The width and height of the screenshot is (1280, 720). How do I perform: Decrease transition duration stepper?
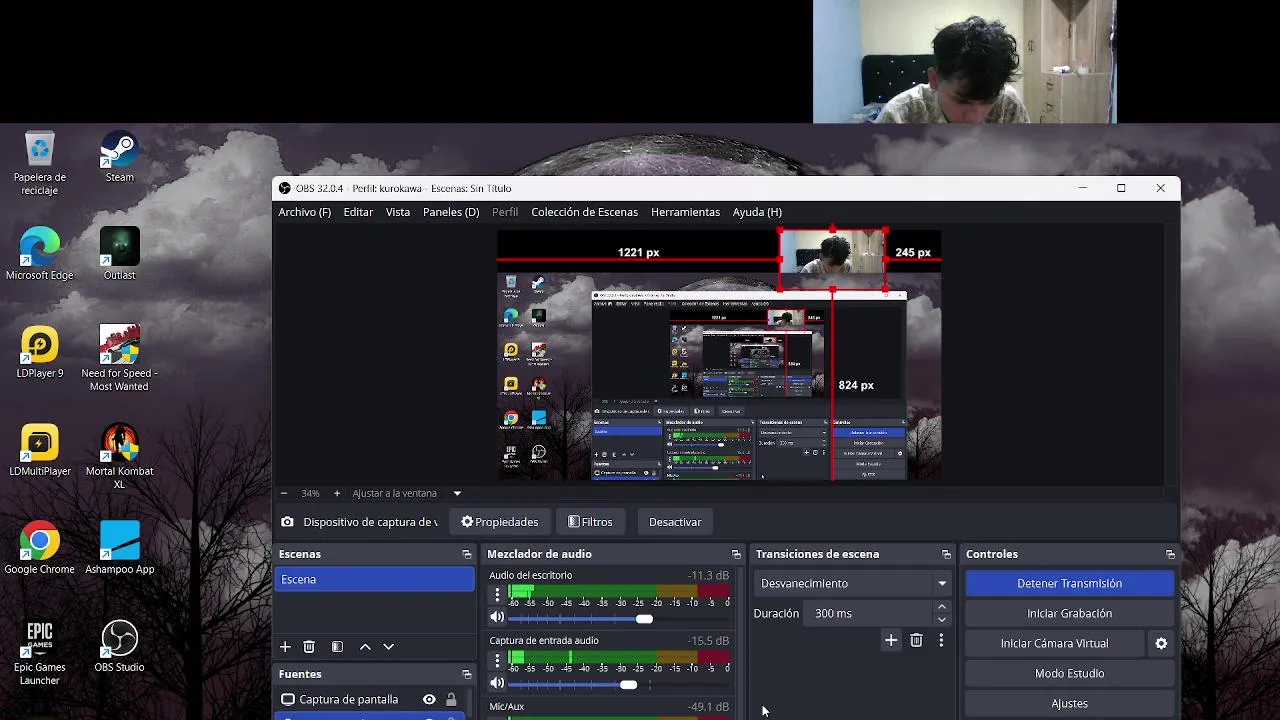942,619
